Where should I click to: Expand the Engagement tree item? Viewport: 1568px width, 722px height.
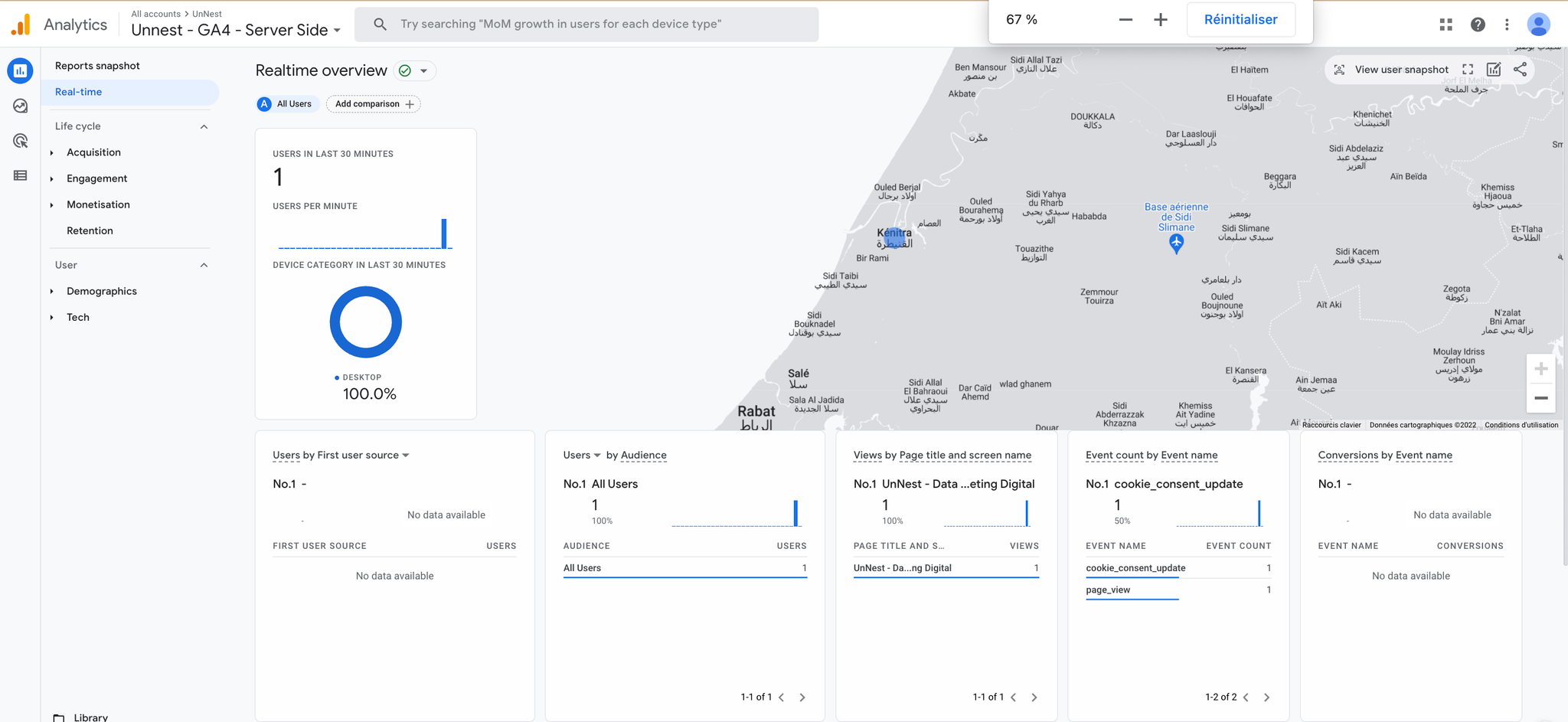coord(52,179)
